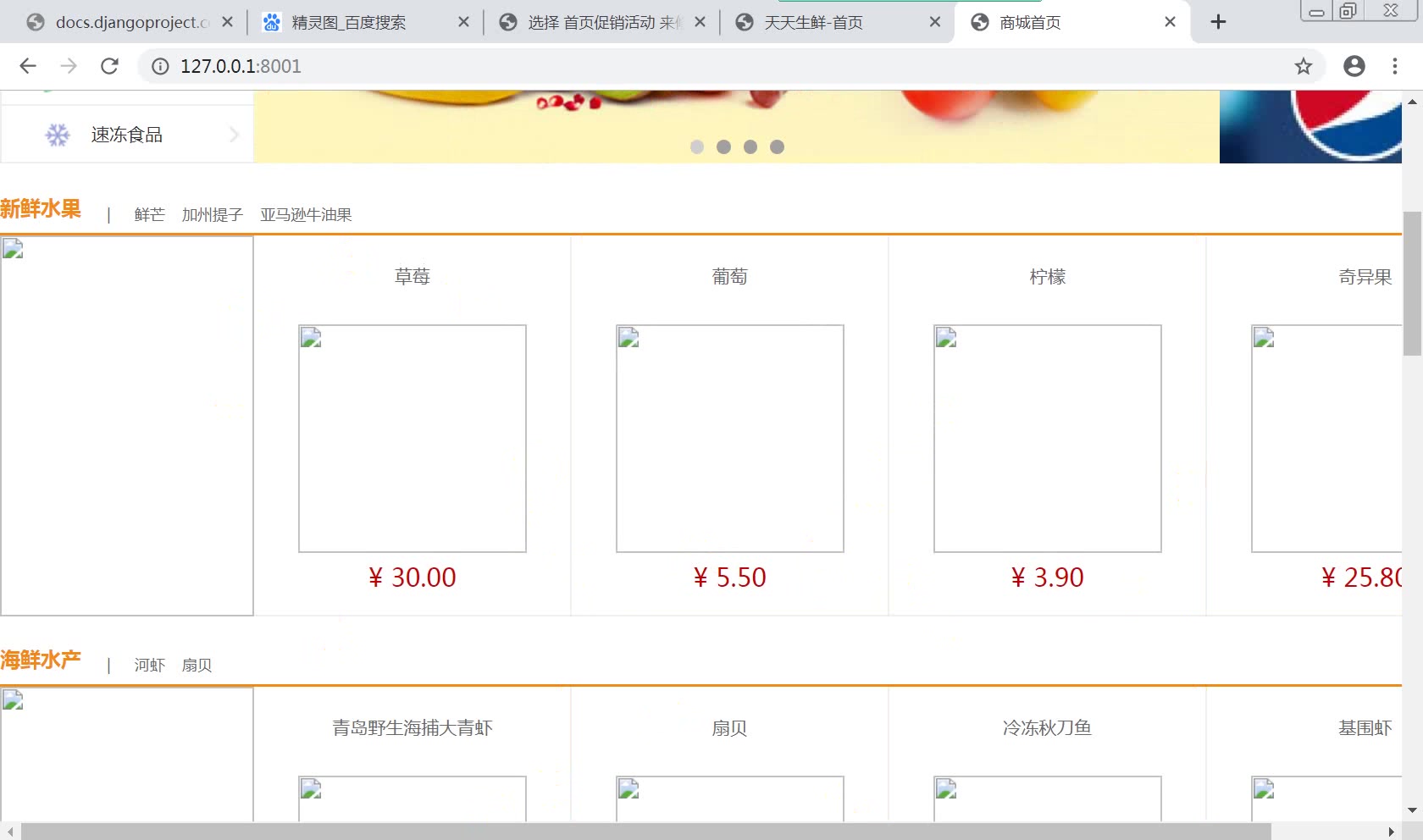Click the 亚马逊牛油果 link
The width and height of the screenshot is (1423, 840).
pyautogui.click(x=306, y=214)
